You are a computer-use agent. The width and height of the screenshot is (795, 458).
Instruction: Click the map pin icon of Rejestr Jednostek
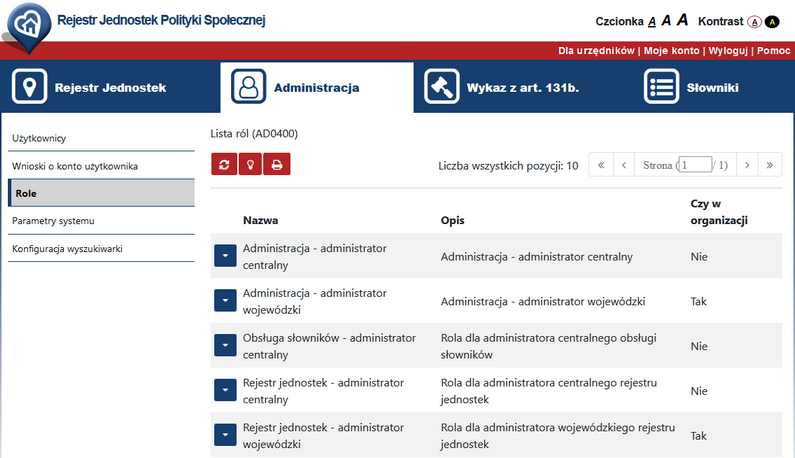(x=29, y=87)
